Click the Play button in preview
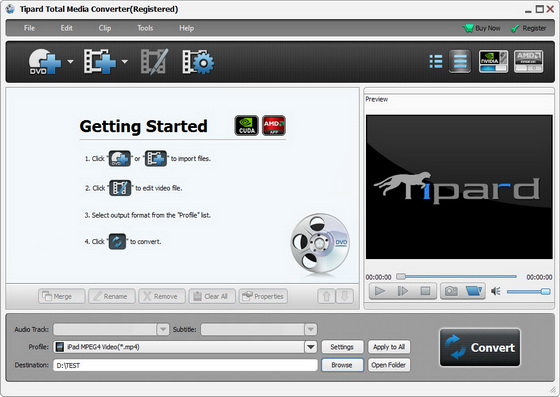This screenshot has height=397, width=560. 380,291
